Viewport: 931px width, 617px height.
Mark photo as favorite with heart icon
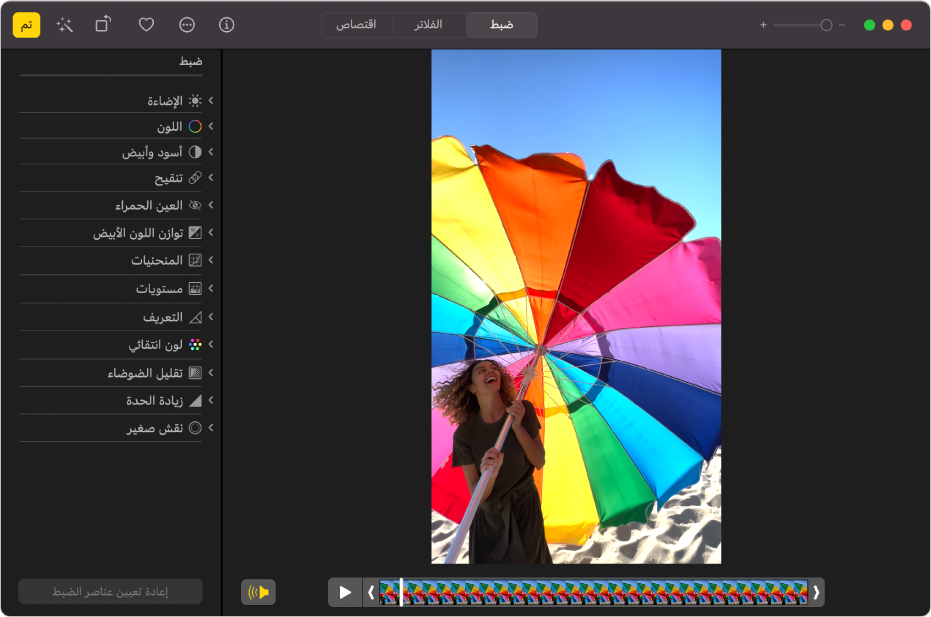pos(146,25)
